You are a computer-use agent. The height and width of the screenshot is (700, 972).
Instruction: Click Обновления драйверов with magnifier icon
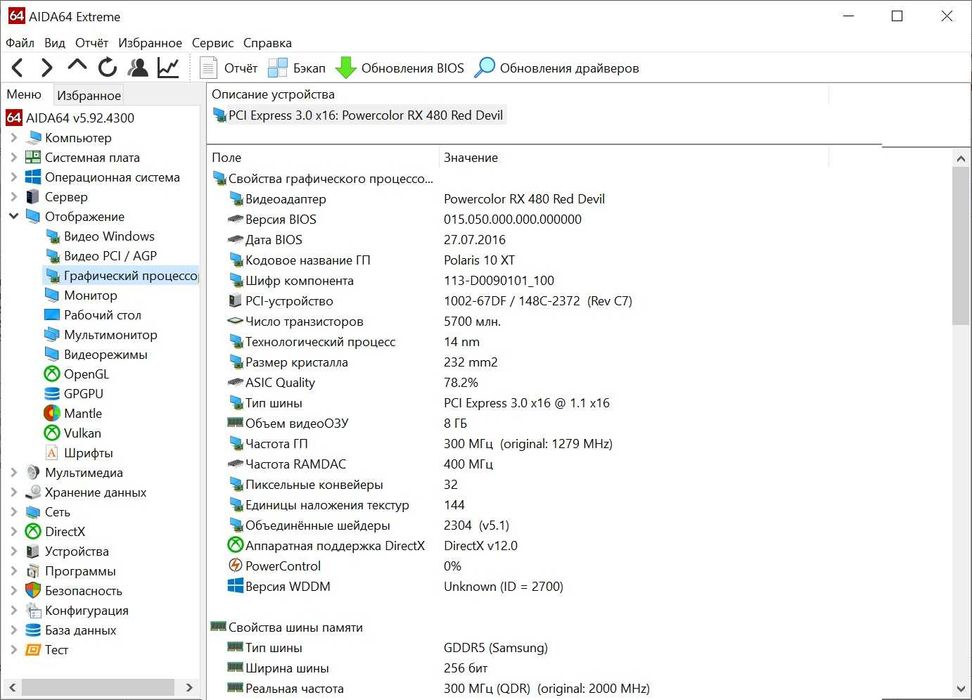coord(557,68)
